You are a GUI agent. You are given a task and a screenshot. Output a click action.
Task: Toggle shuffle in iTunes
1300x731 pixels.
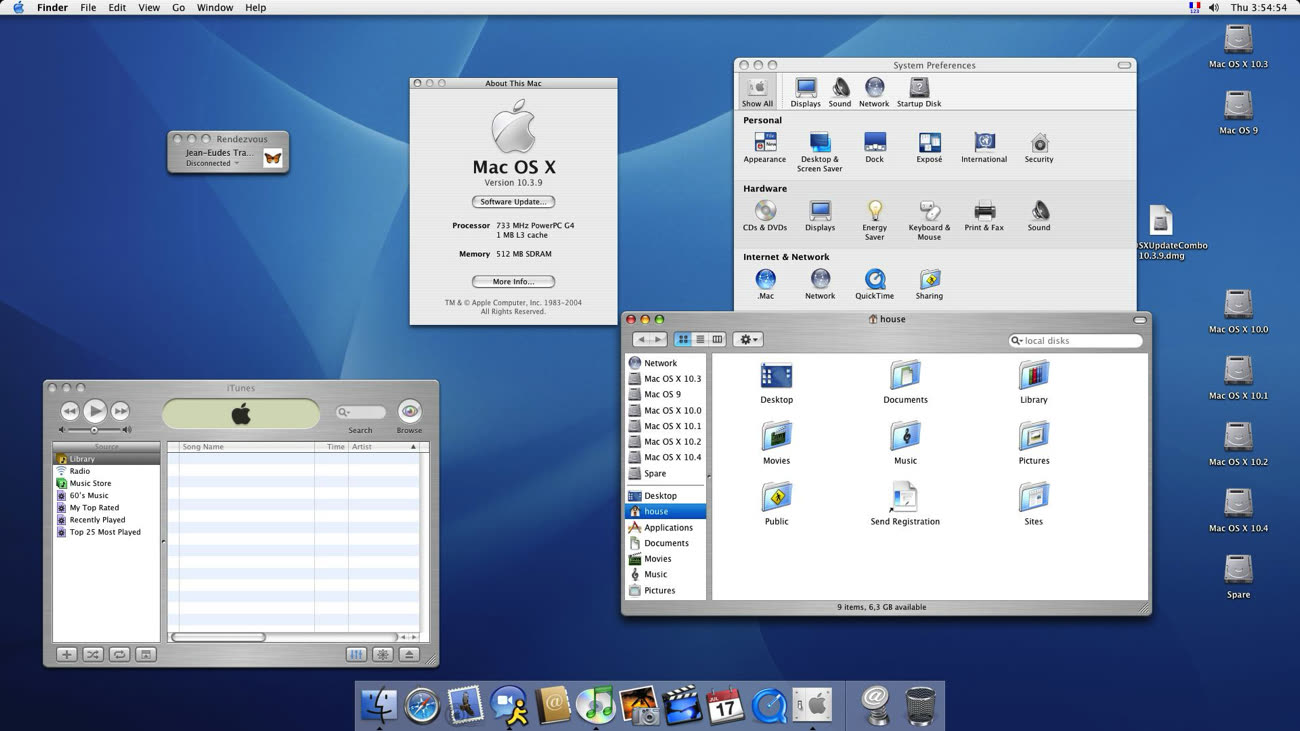click(92, 654)
